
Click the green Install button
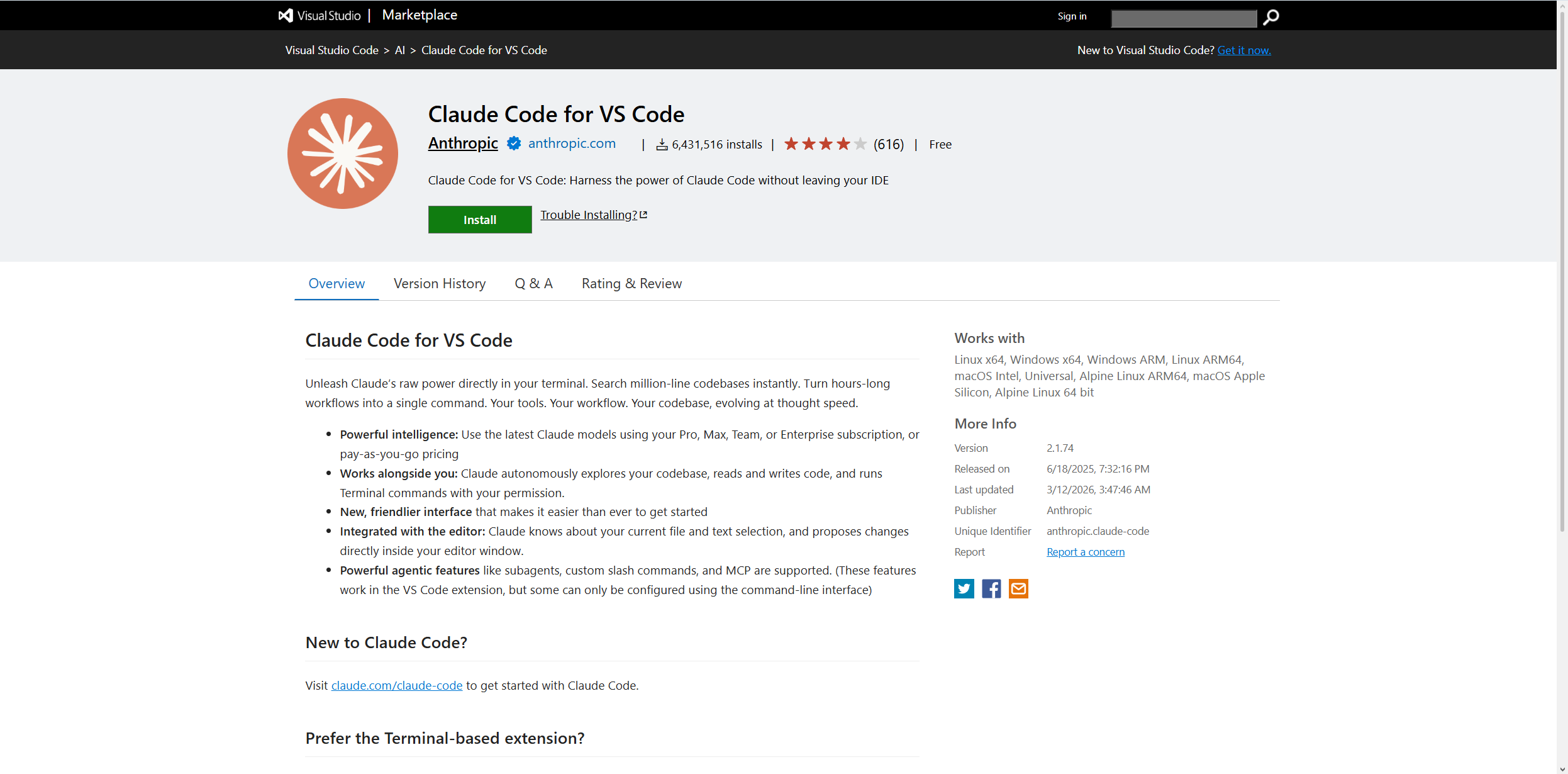tap(479, 220)
